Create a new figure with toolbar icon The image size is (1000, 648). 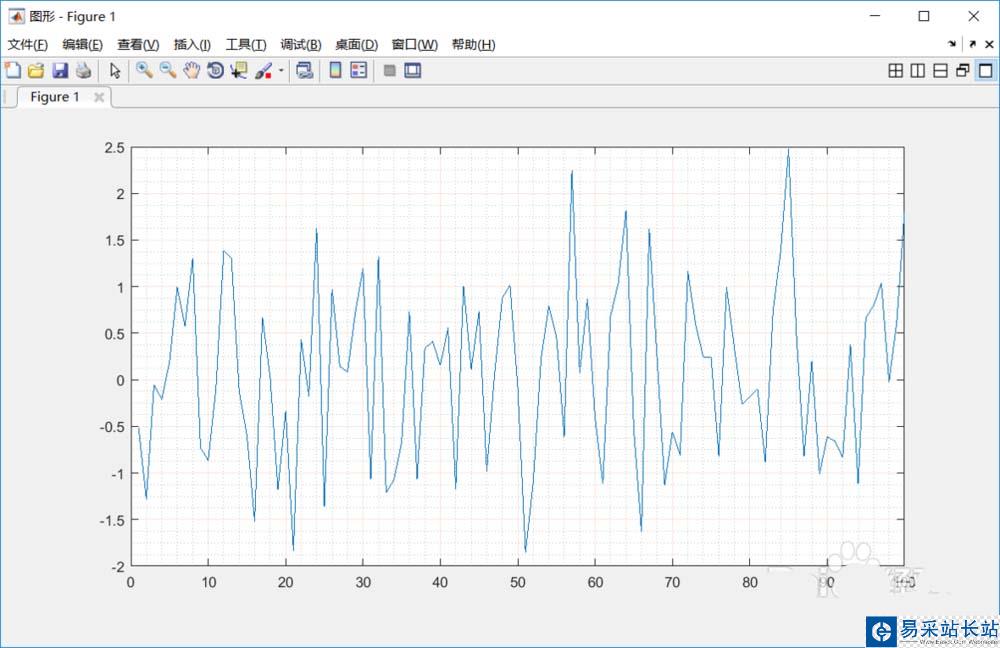(x=13, y=70)
